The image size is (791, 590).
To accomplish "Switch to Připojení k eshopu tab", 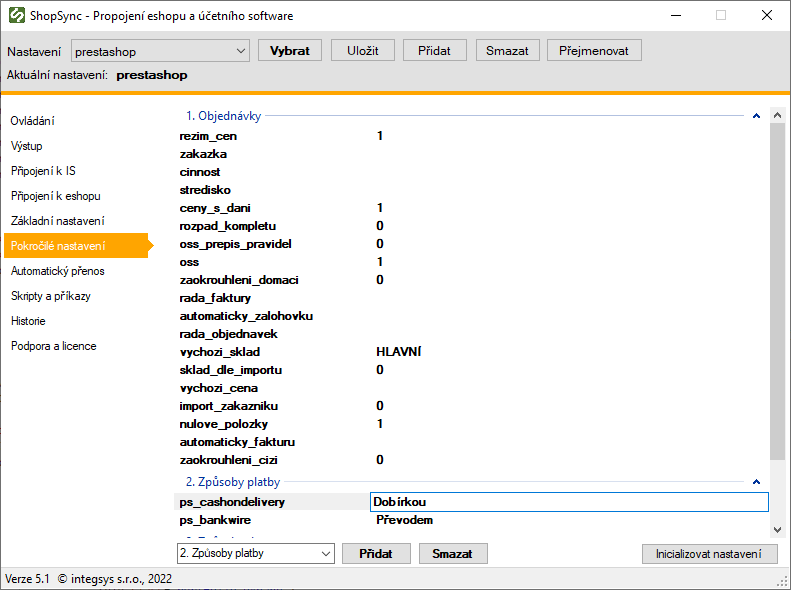I will click(56, 196).
